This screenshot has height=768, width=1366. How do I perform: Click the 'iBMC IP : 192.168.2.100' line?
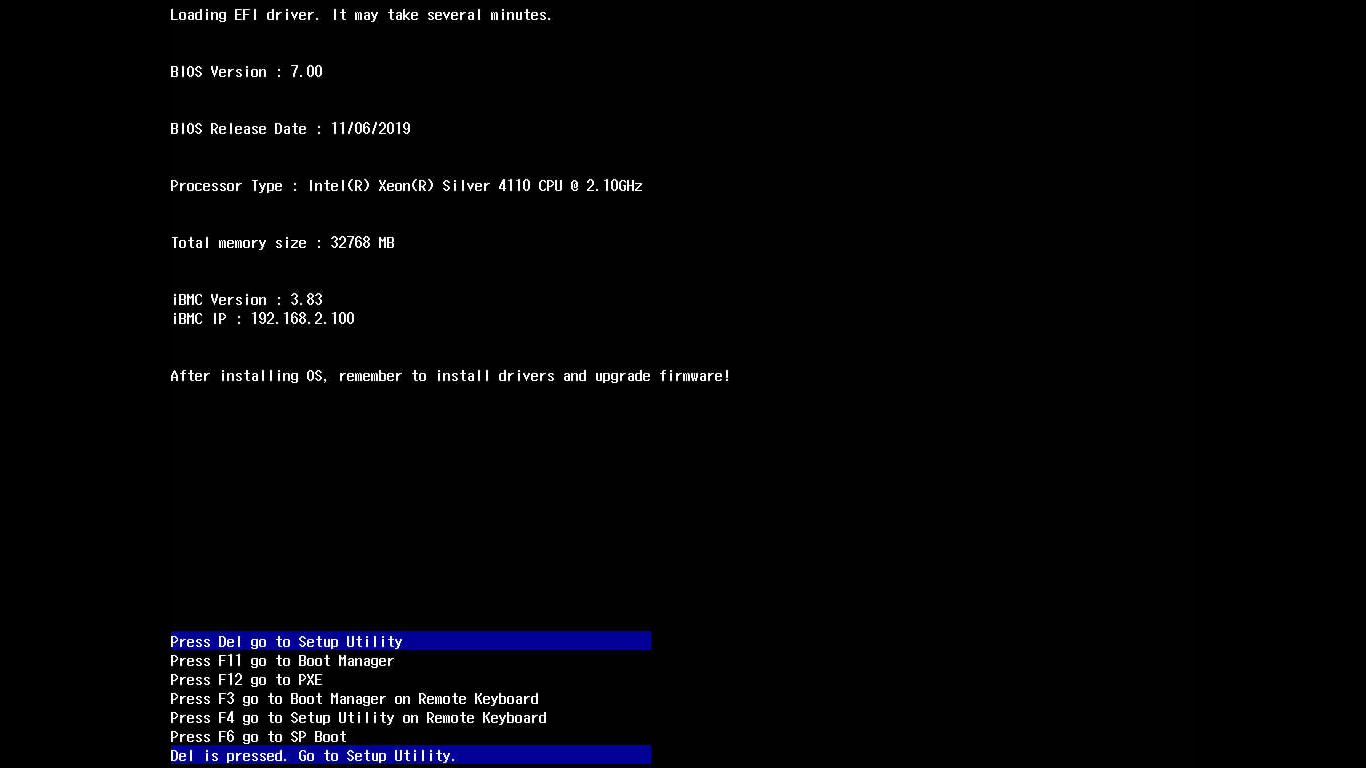[262, 319]
